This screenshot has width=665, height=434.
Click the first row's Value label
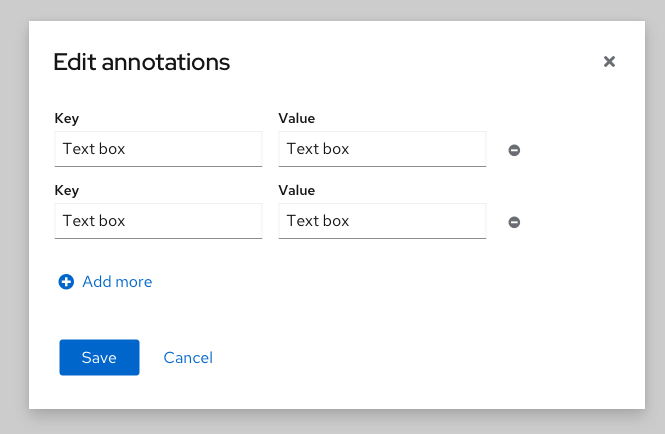pos(297,118)
